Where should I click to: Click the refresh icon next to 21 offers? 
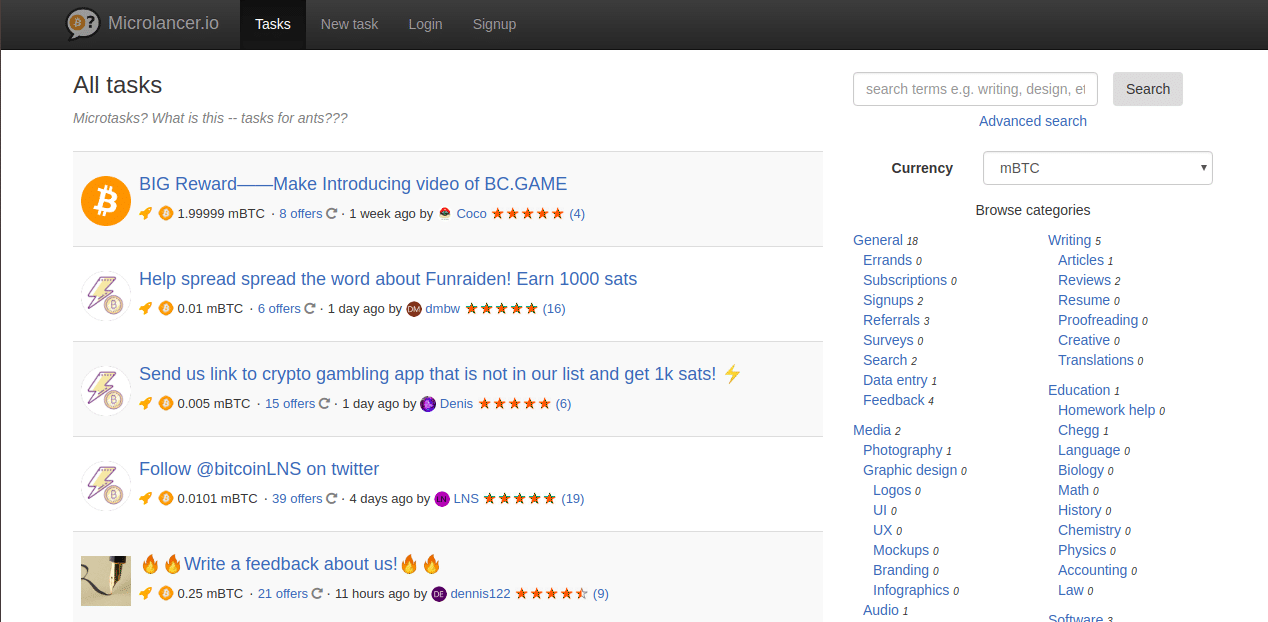pyautogui.click(x=317, y=593)
